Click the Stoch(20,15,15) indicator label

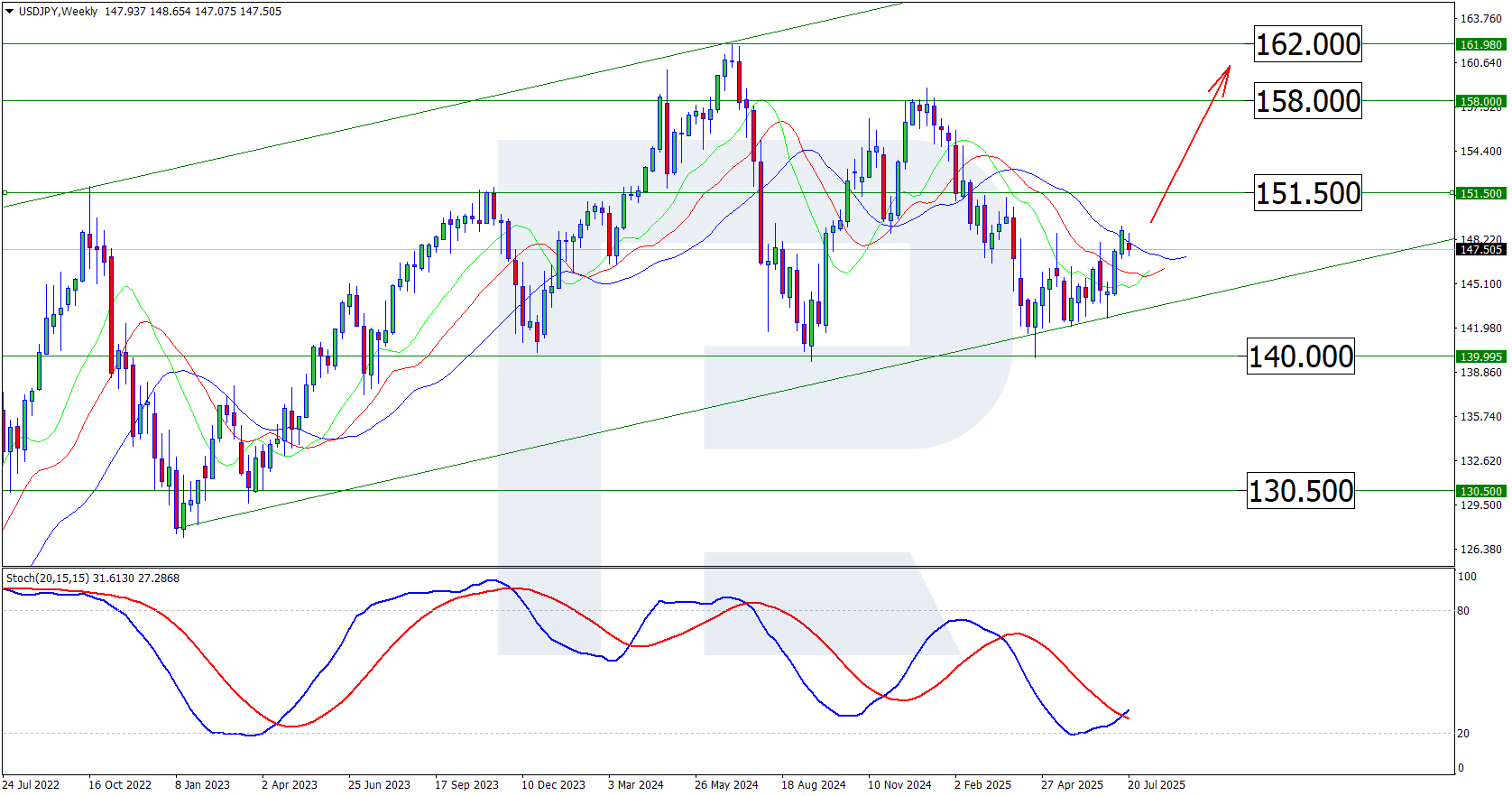point(48,578)
